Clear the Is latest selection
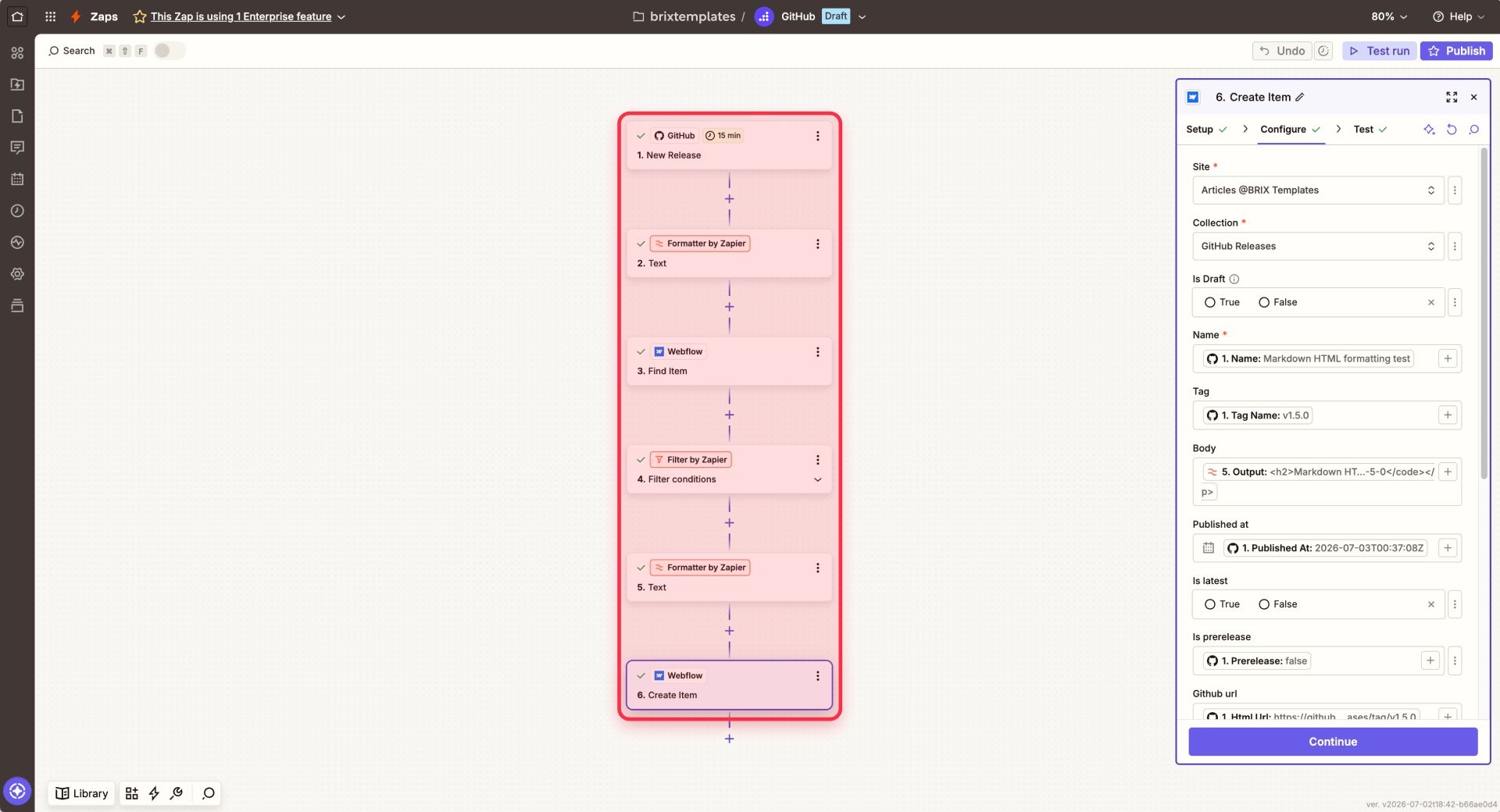 pos(1431,604)
